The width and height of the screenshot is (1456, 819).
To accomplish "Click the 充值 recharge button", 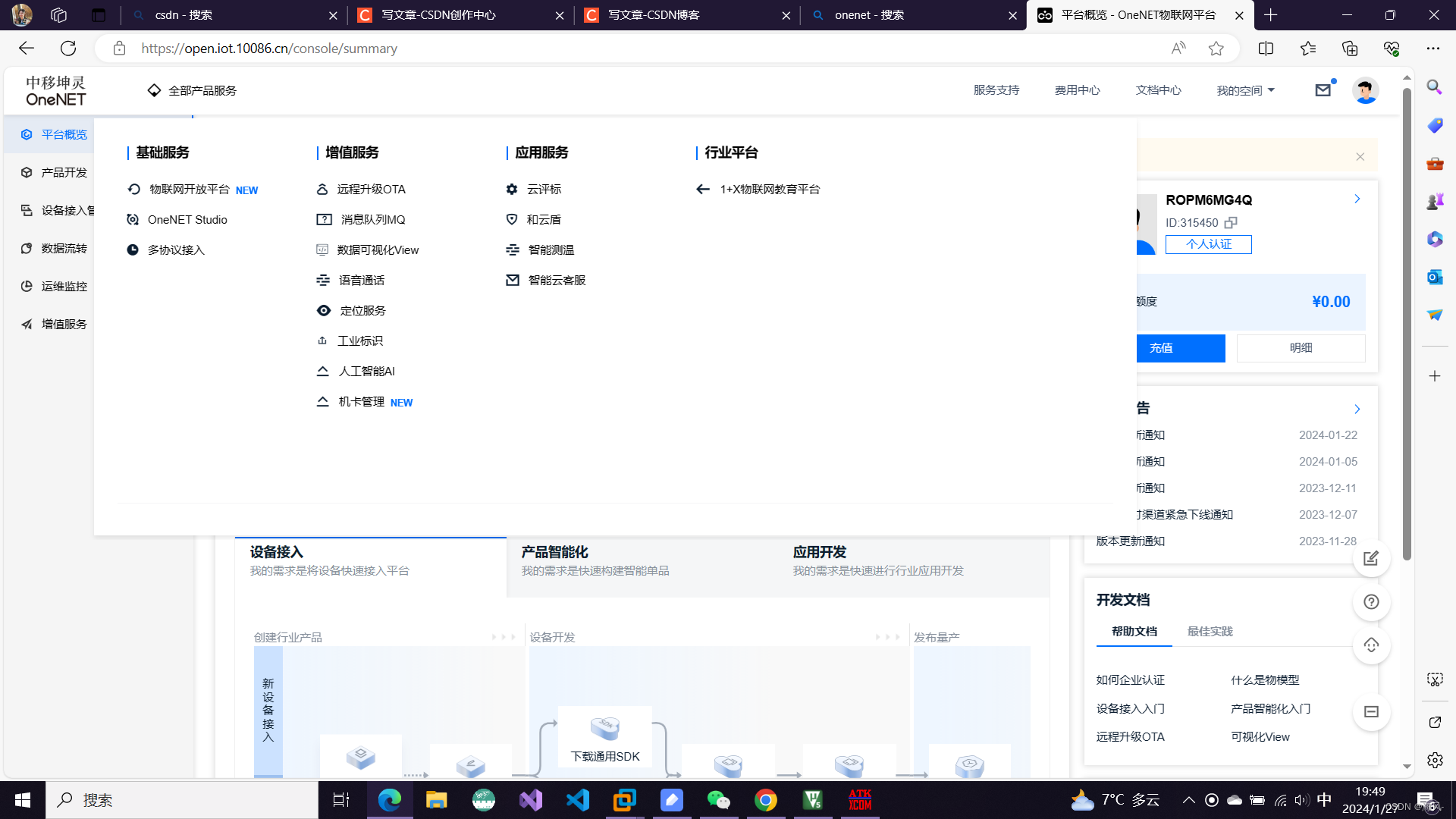I will (1160, 347).
